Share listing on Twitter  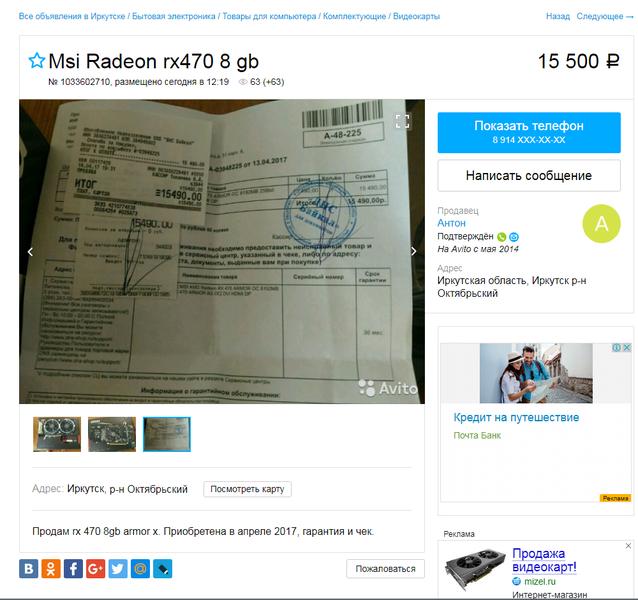pos(118,568)
